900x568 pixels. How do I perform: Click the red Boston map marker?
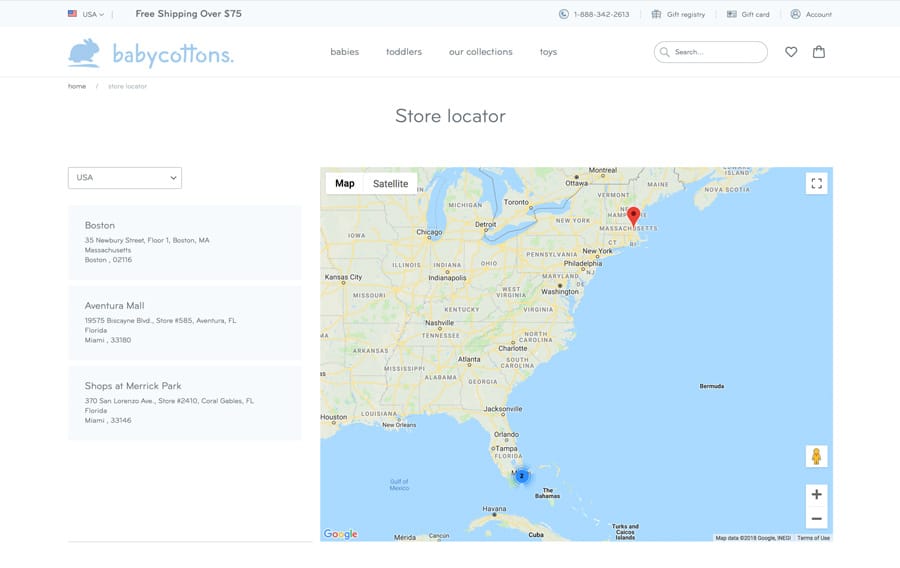(x=633, y=216)
